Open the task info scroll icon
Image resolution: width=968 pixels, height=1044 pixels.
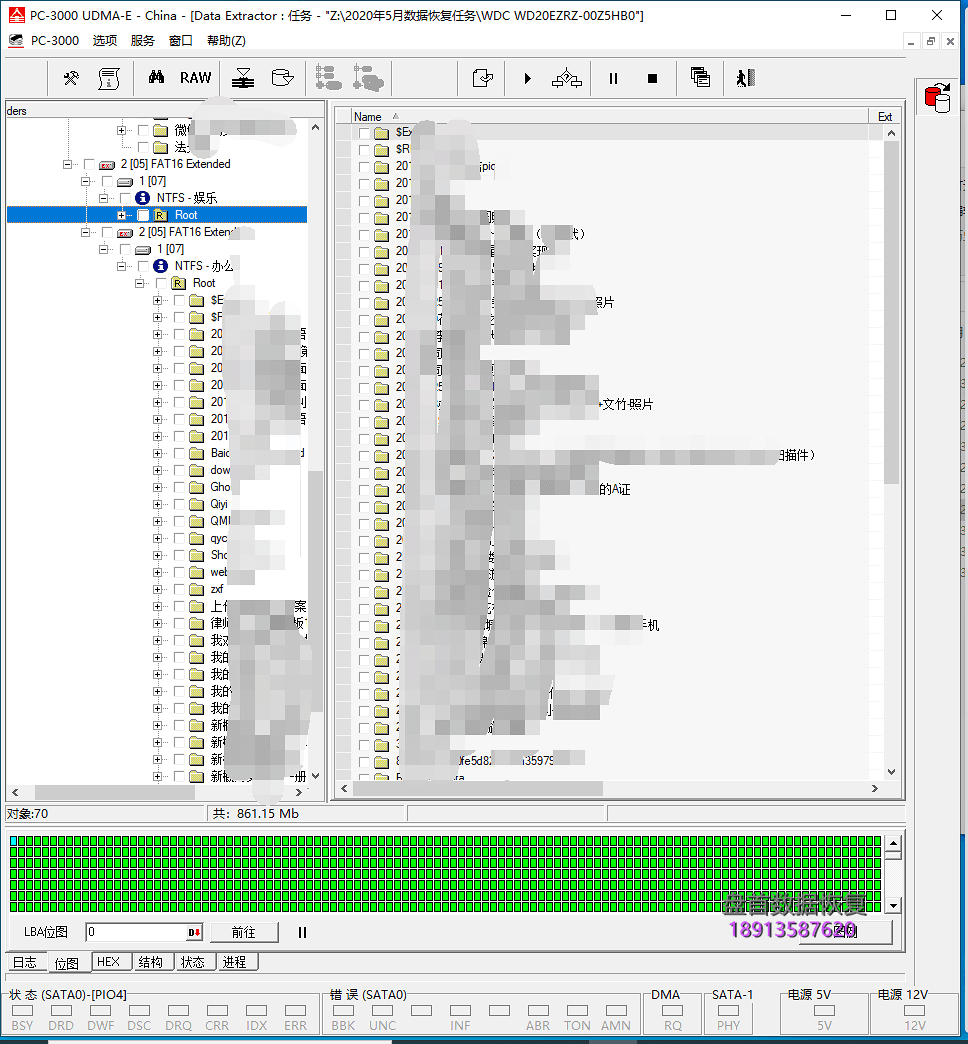coord(109,79)
